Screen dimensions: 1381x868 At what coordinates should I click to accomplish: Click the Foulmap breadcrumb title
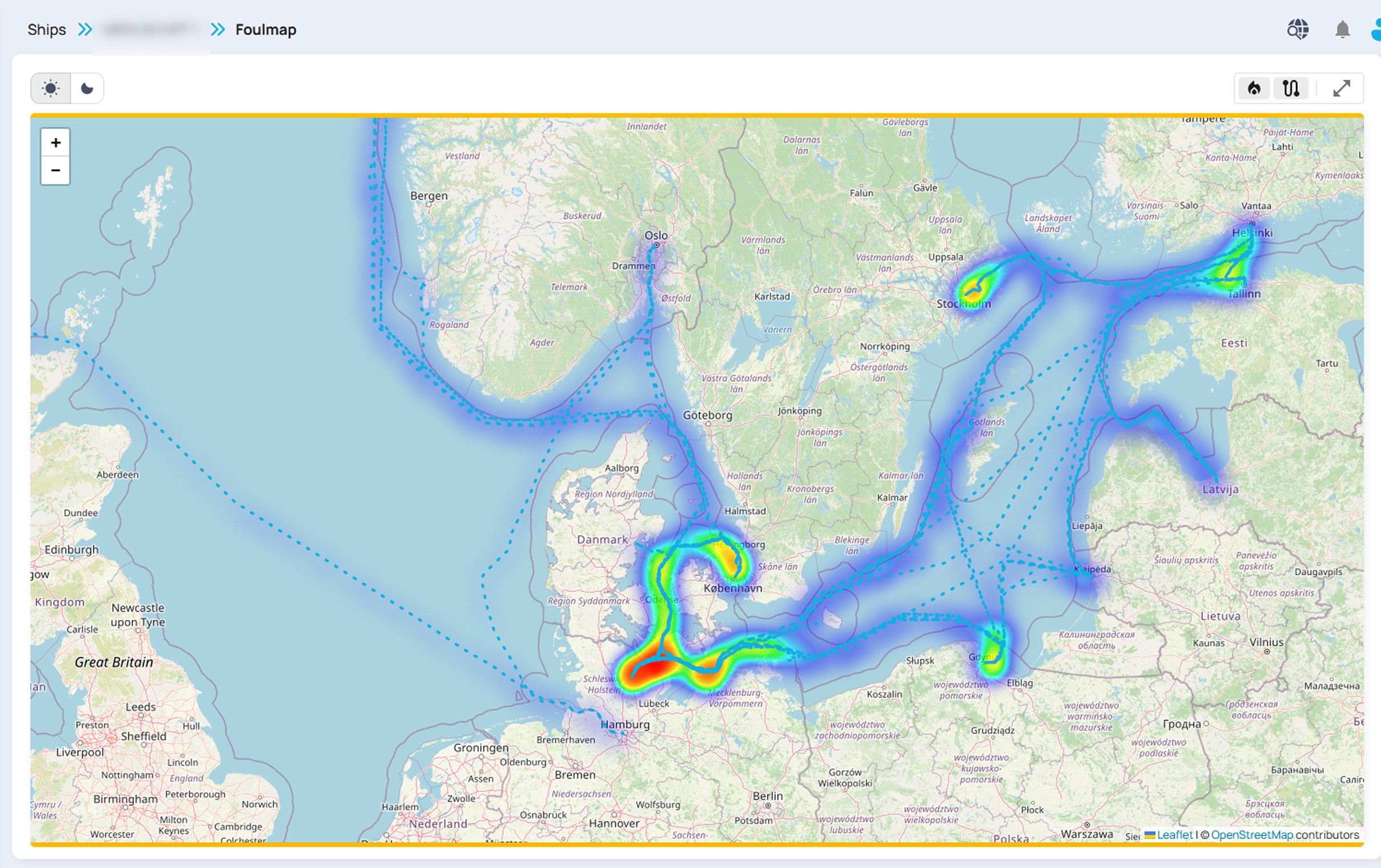click(265, 30)
